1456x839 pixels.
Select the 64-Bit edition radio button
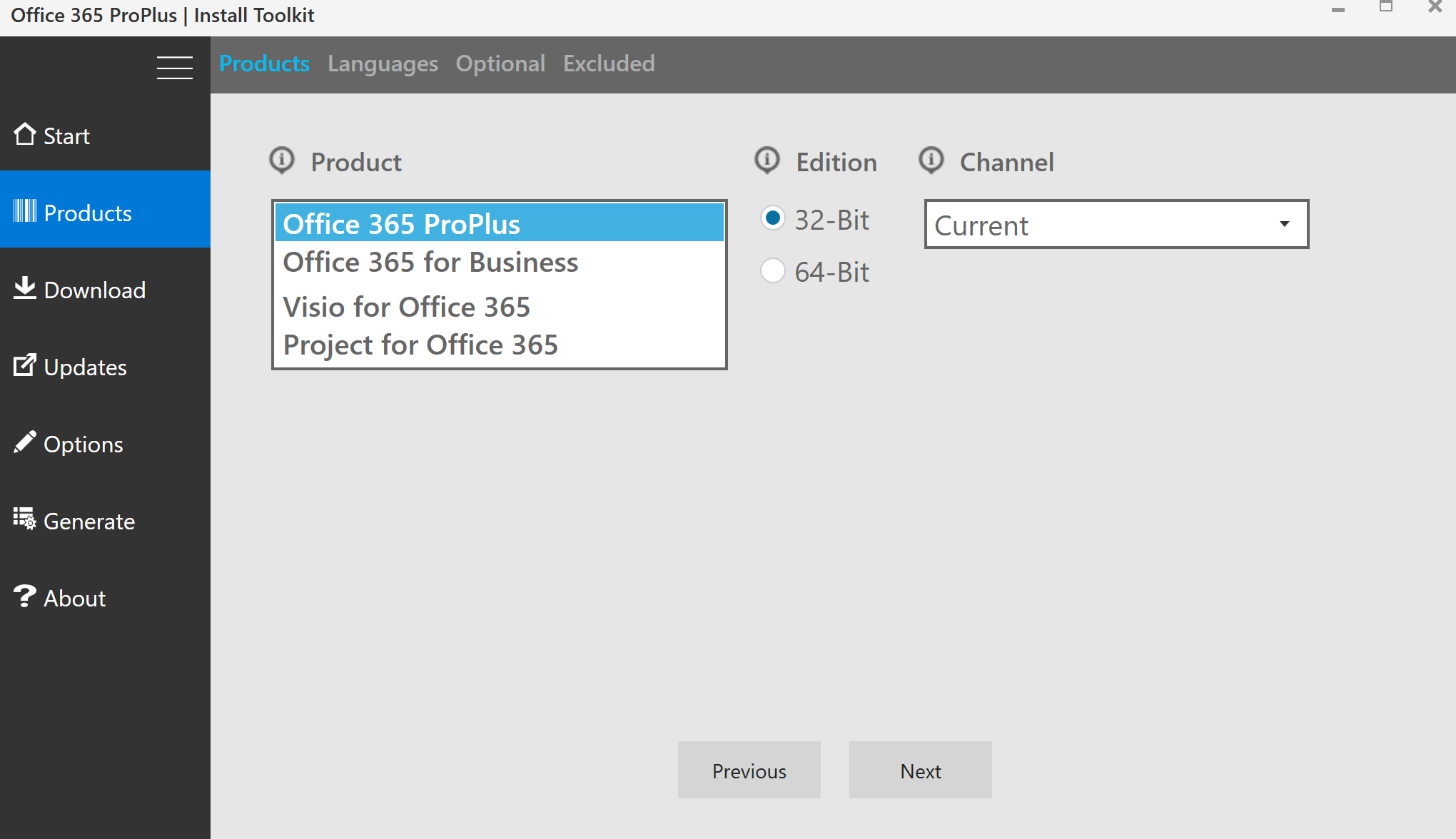772,271
